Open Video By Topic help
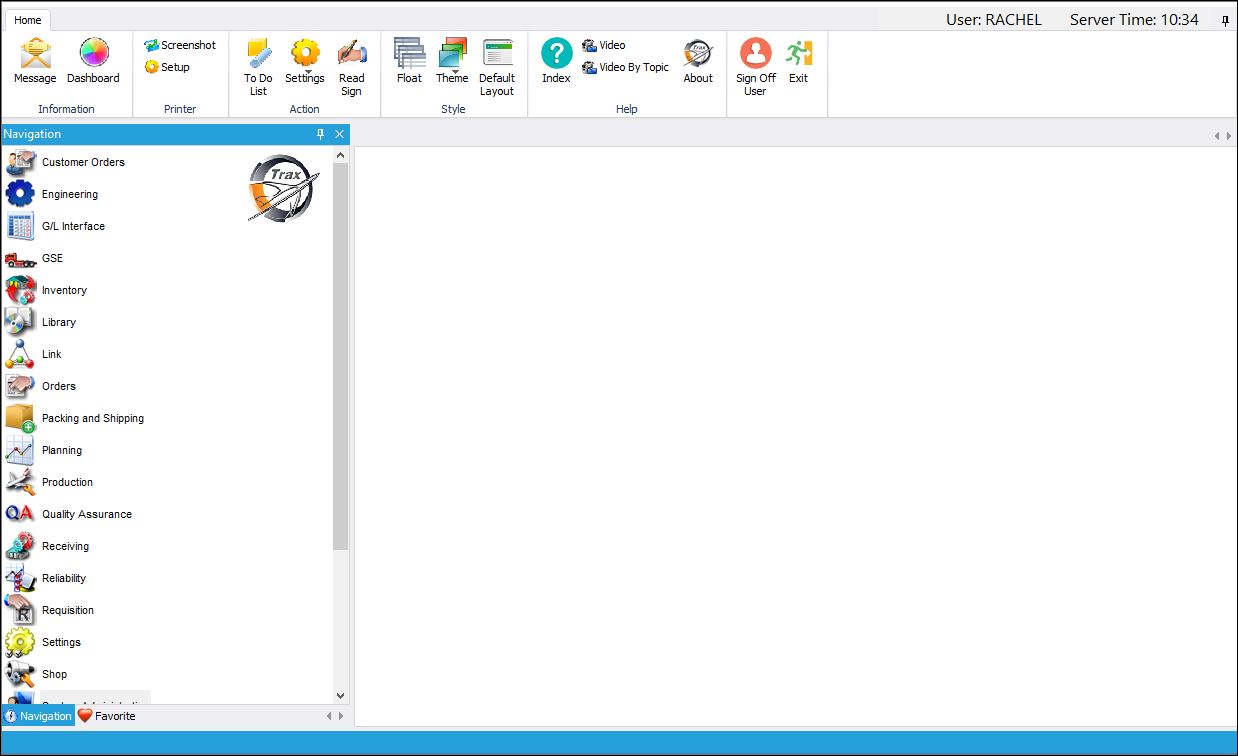The width and height of the screenshot is (1238, 756). 626,67
